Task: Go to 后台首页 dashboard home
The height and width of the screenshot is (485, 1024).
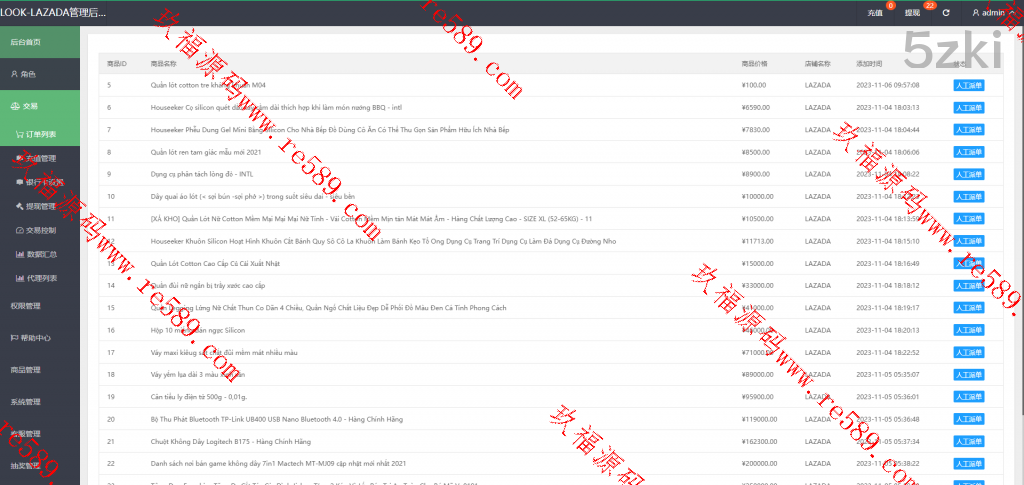Action: click(x=26, y=42)
